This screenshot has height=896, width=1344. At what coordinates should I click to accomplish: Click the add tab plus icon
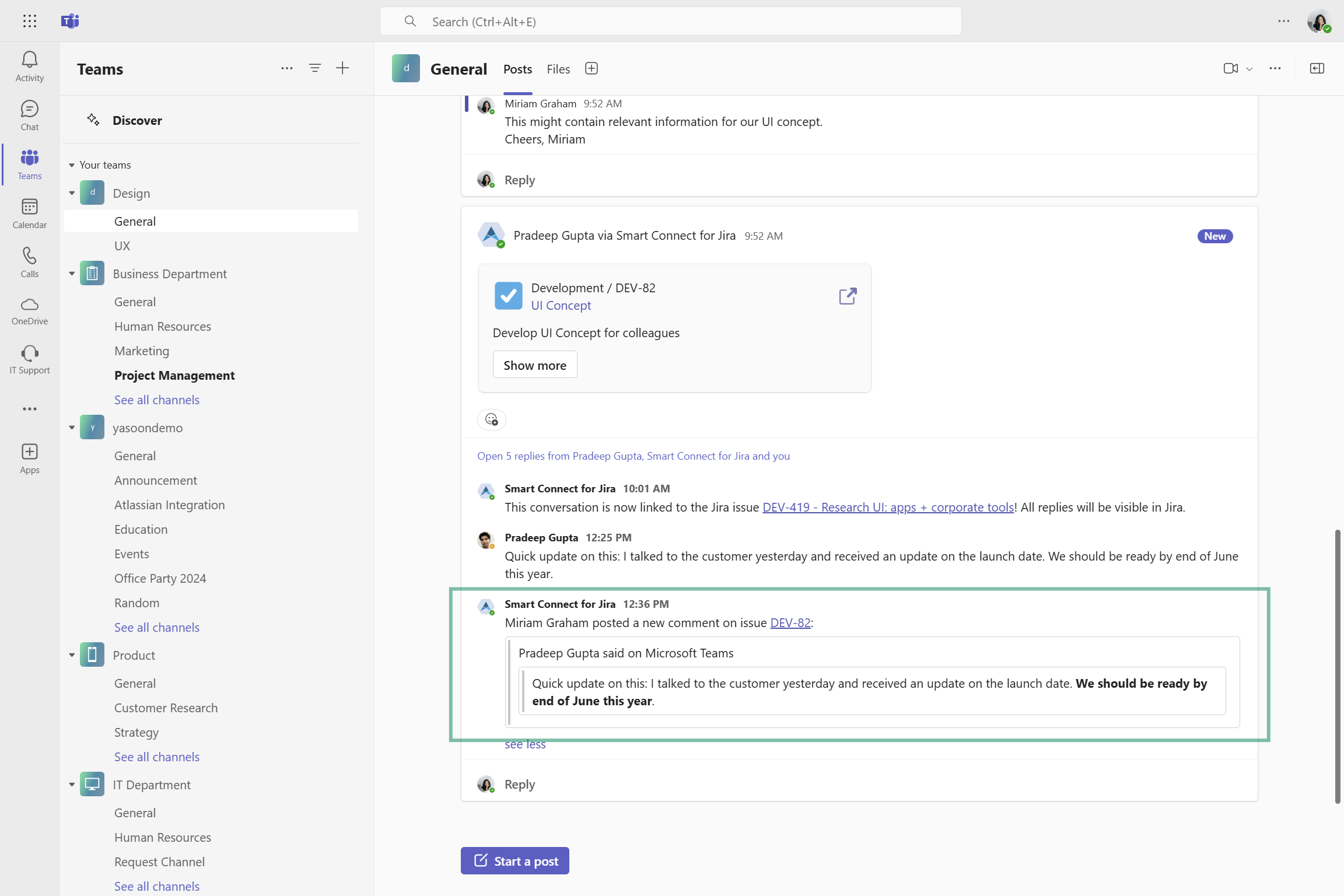tap(591, 69)
